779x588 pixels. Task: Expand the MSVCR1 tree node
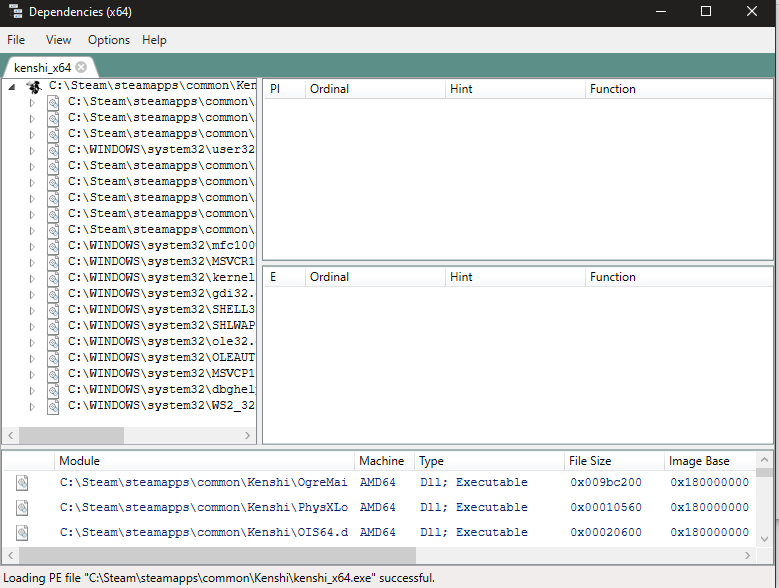(32, 263)
